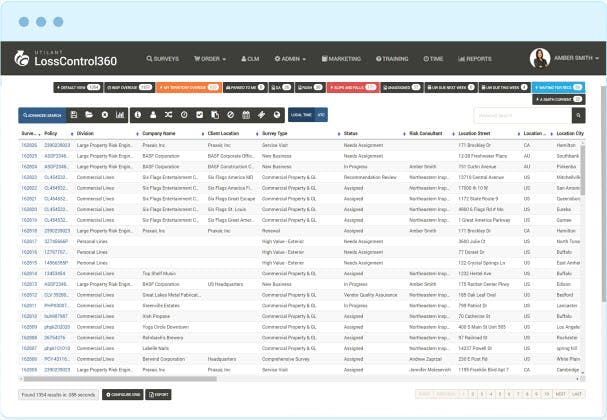607x420 pixels.
Task: Click the Advanced Search button
Action: point(42,115)
